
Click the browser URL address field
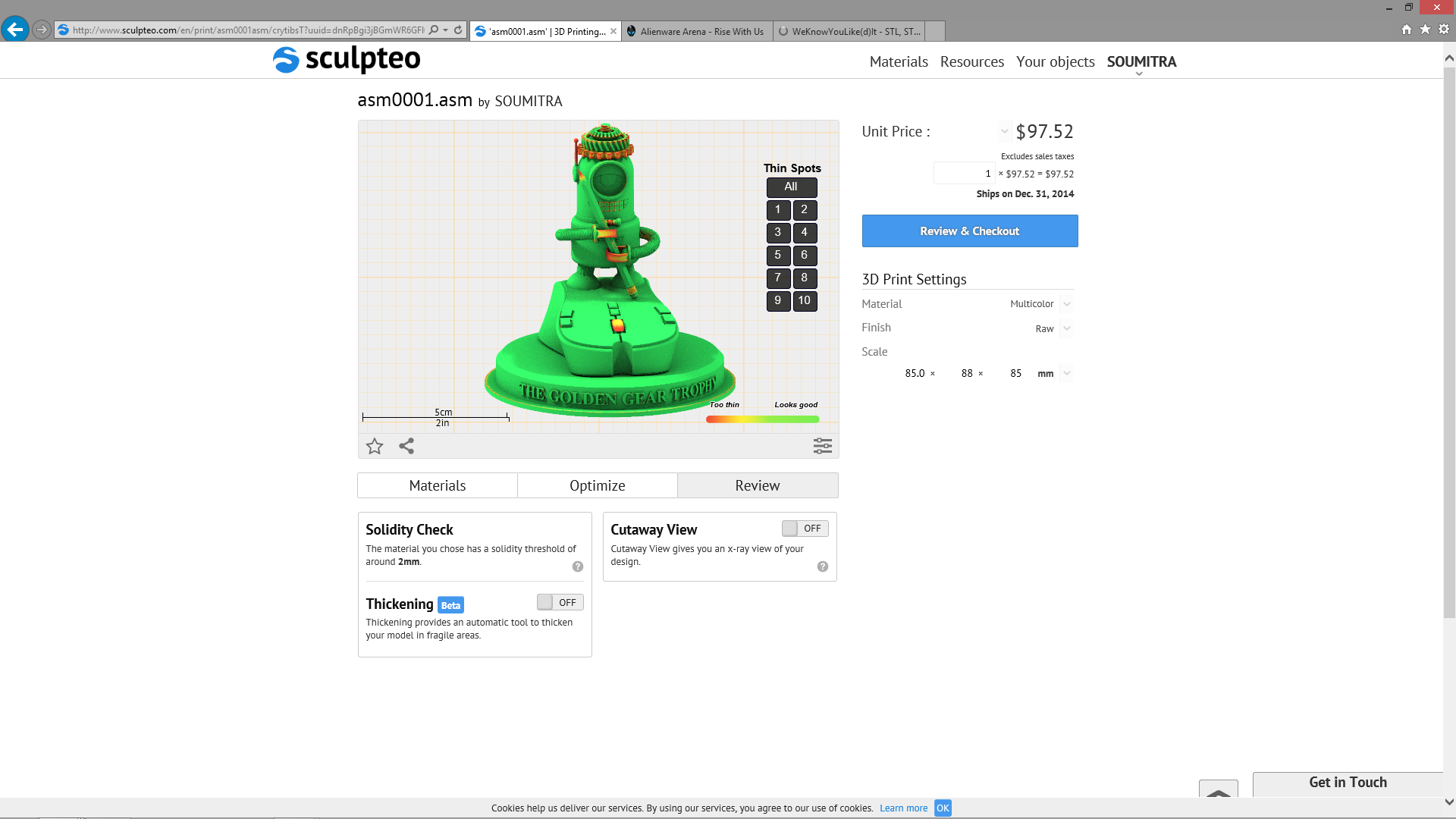click(x=248, y=30)
